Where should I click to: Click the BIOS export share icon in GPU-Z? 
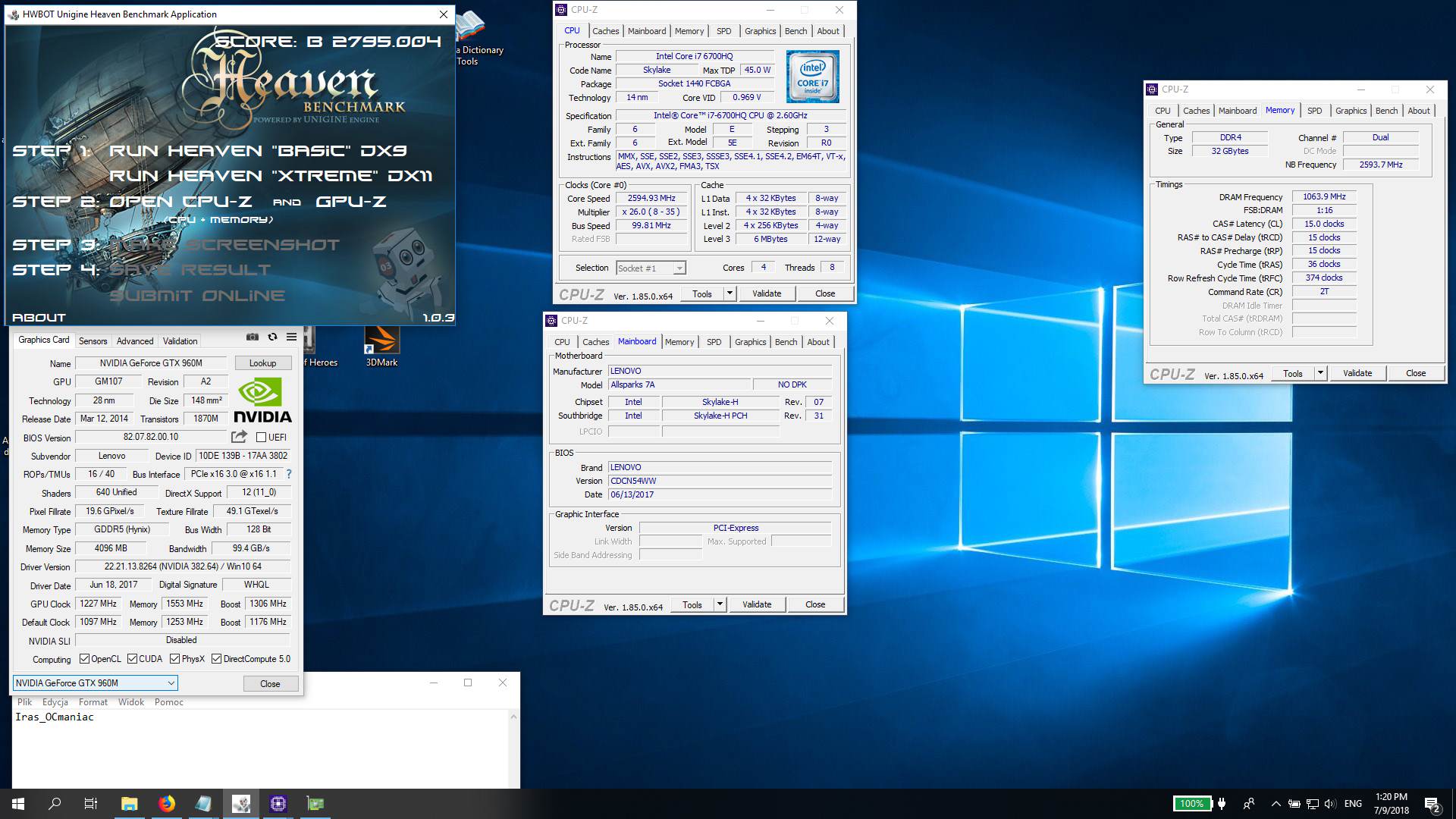[x=239, y=437]
